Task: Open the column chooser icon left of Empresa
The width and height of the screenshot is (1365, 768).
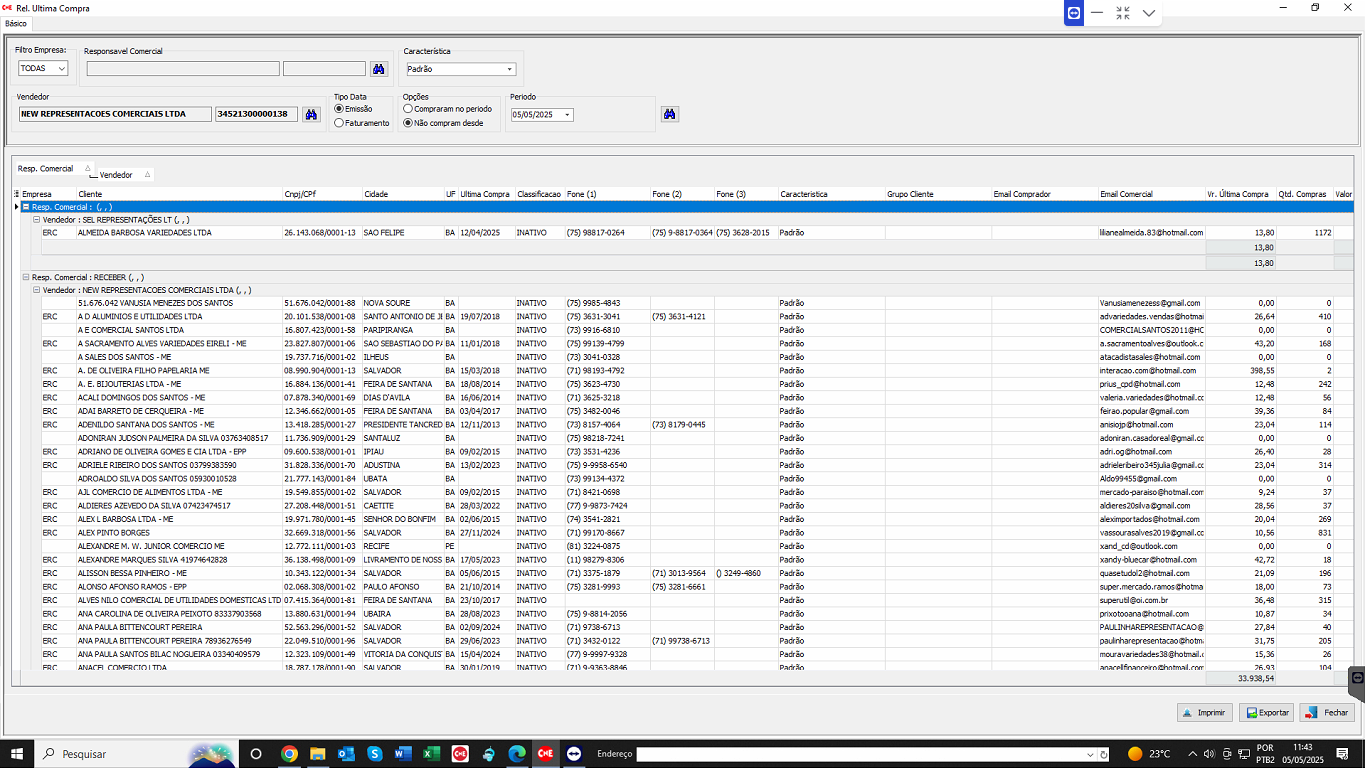Action: 16,194
